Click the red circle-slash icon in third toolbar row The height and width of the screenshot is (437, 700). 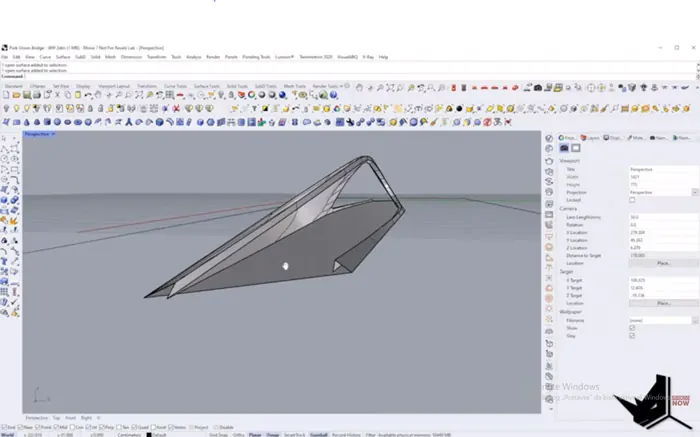[x=487, y=122]
